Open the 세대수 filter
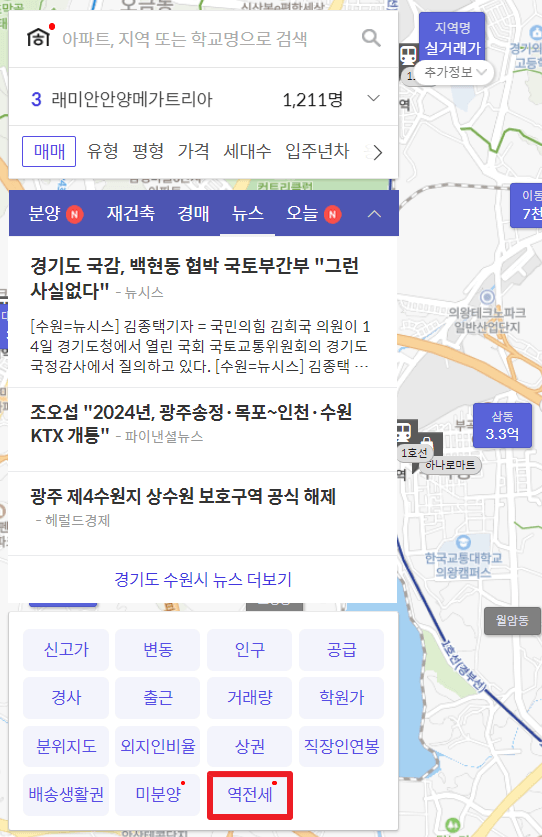 (247, 152)
